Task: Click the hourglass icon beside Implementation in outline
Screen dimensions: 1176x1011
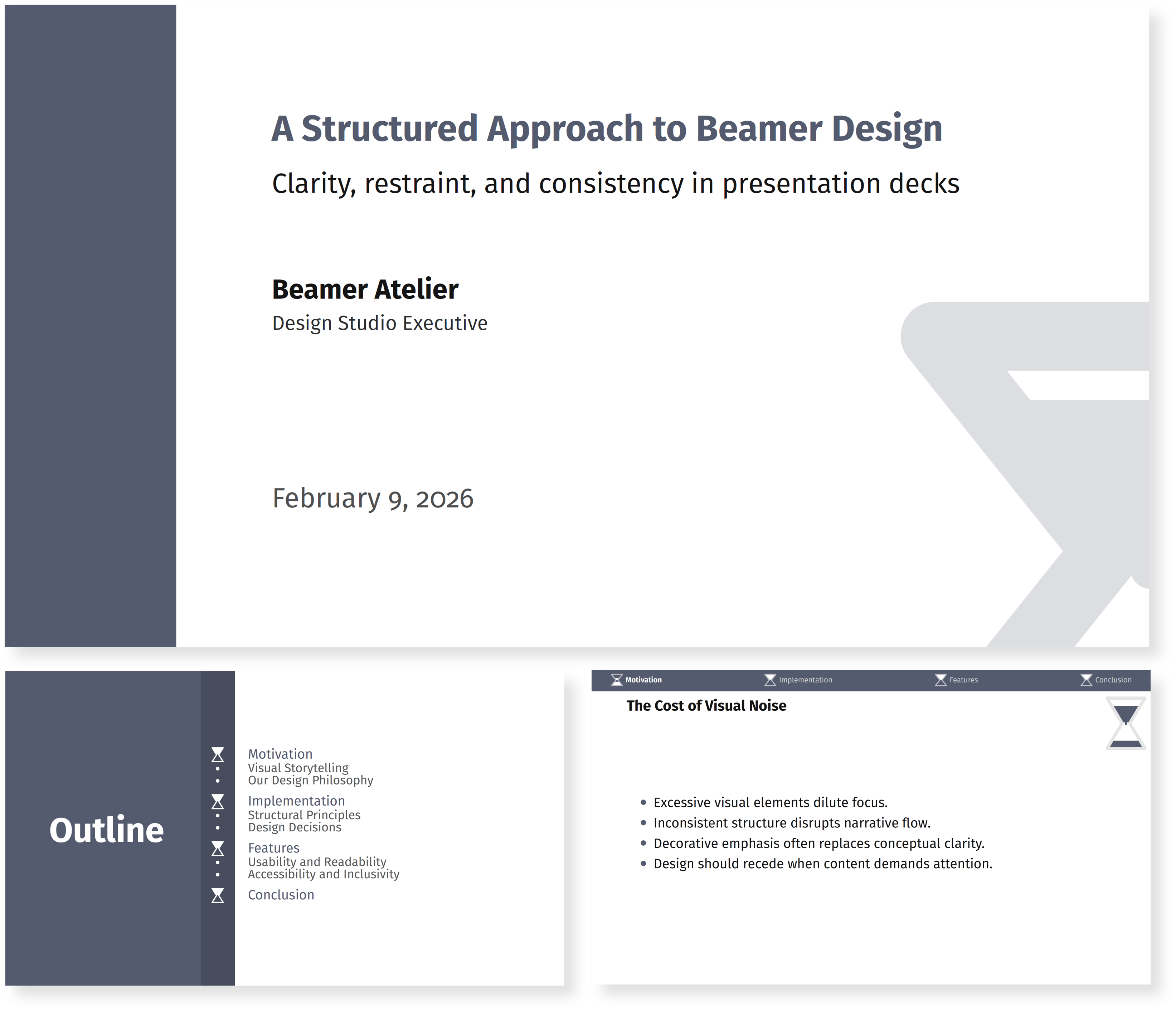Action: [217, 802]
